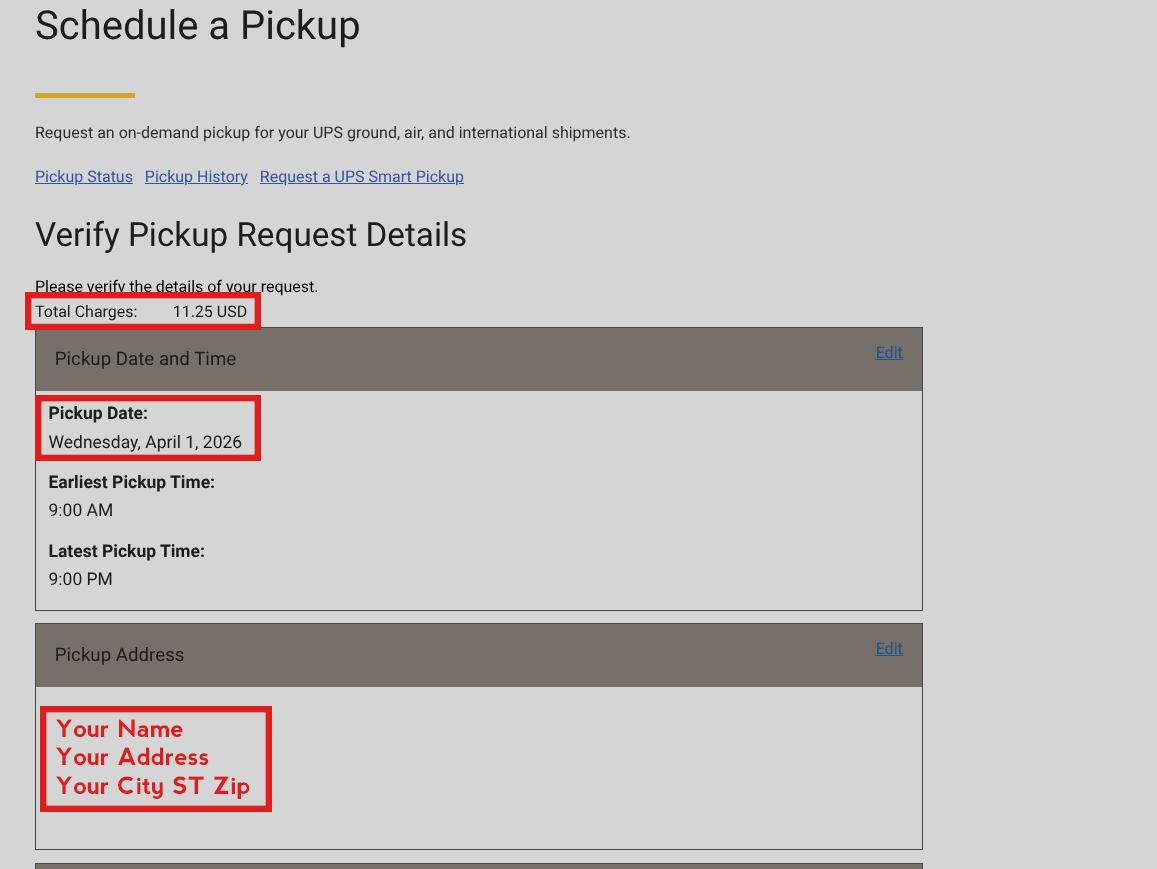Click the Schedule a Pickup page title
The height and width of the screenshot is (869, 1157).
point(197,26)
